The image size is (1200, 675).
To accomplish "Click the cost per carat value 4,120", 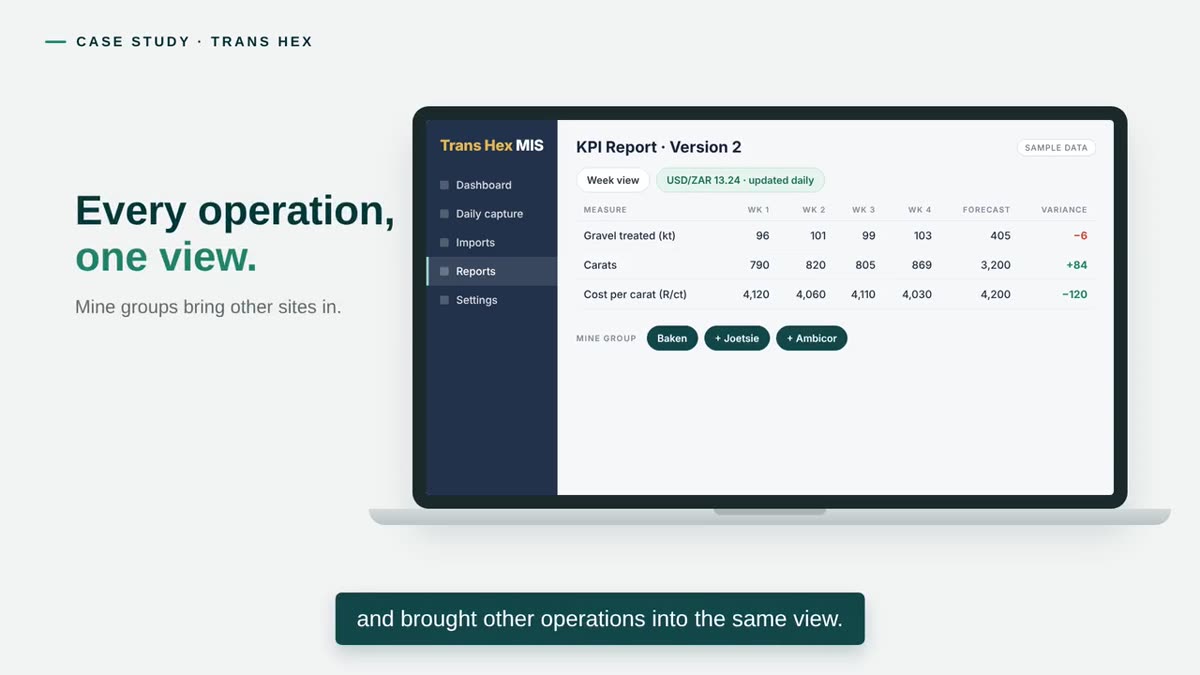I will 756,294.
